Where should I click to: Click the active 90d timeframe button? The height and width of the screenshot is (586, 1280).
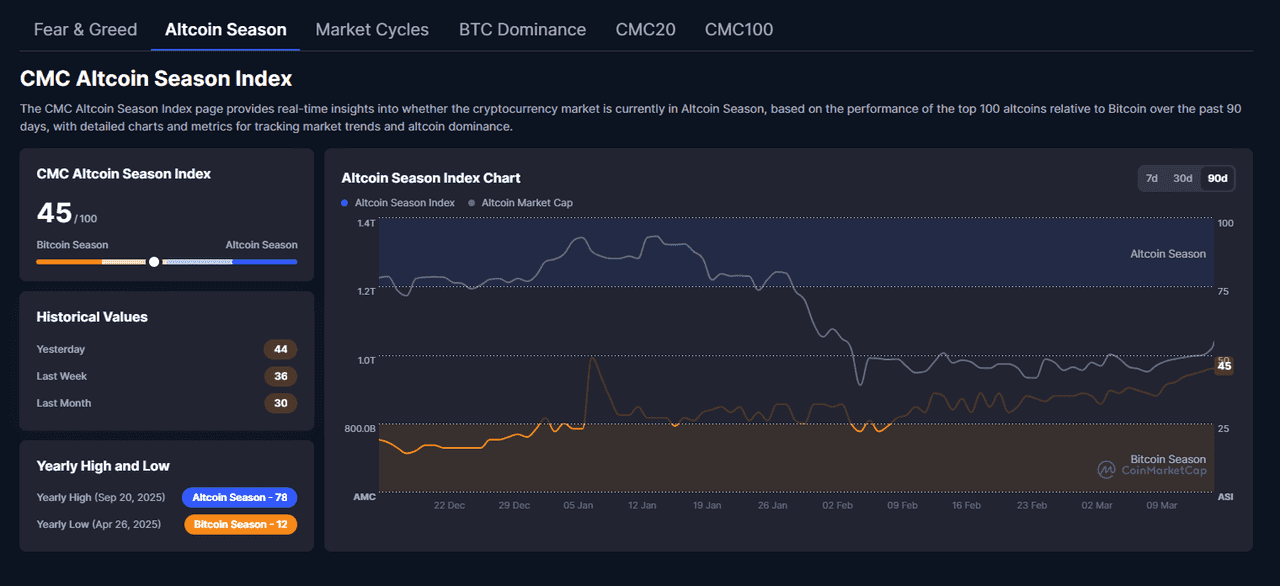[x=1217, y=177]
